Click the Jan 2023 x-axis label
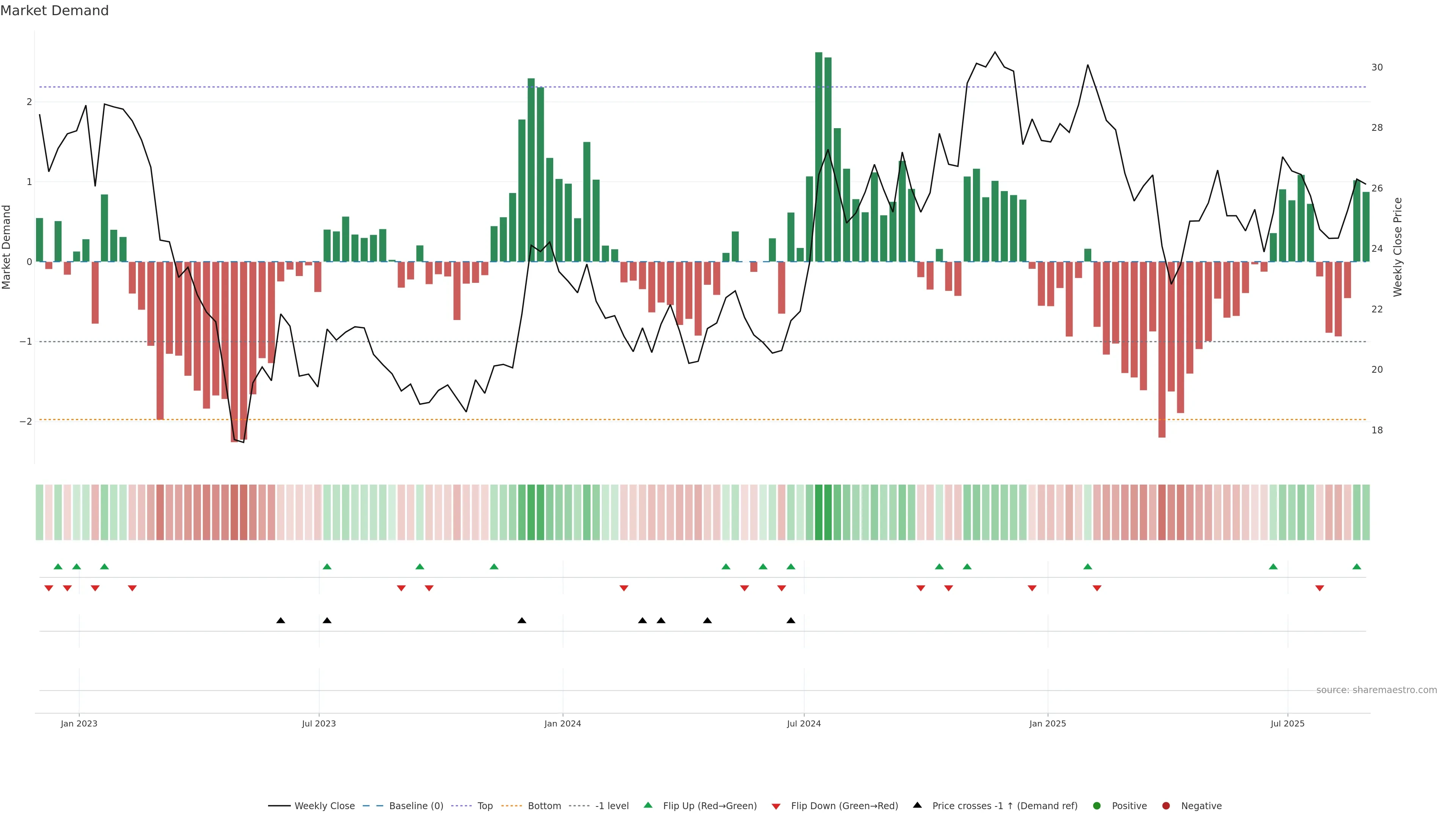Image resolution: width=1456 pixels, height=819 pixels. (79, 723)
